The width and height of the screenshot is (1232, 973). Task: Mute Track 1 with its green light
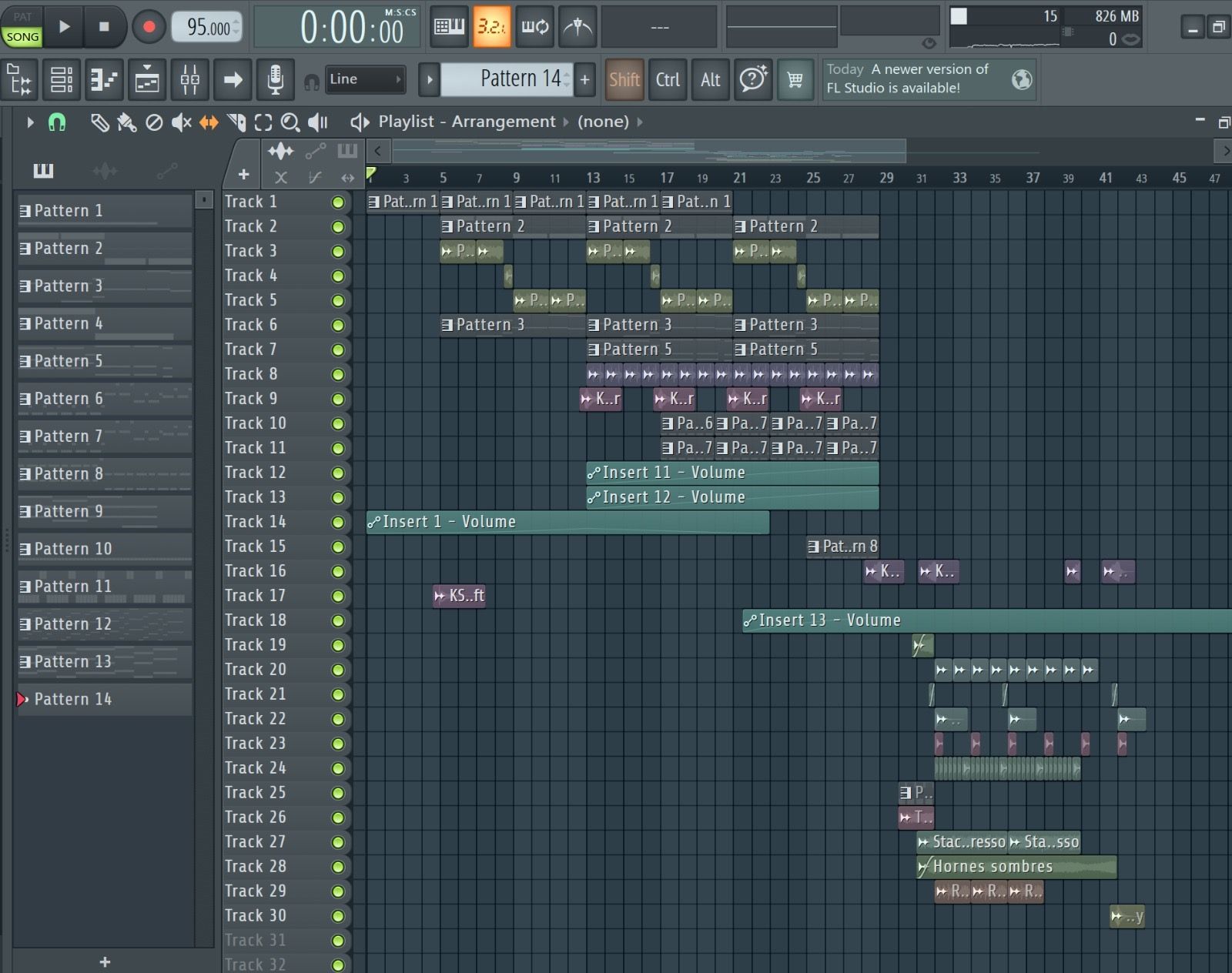(337, 202)
